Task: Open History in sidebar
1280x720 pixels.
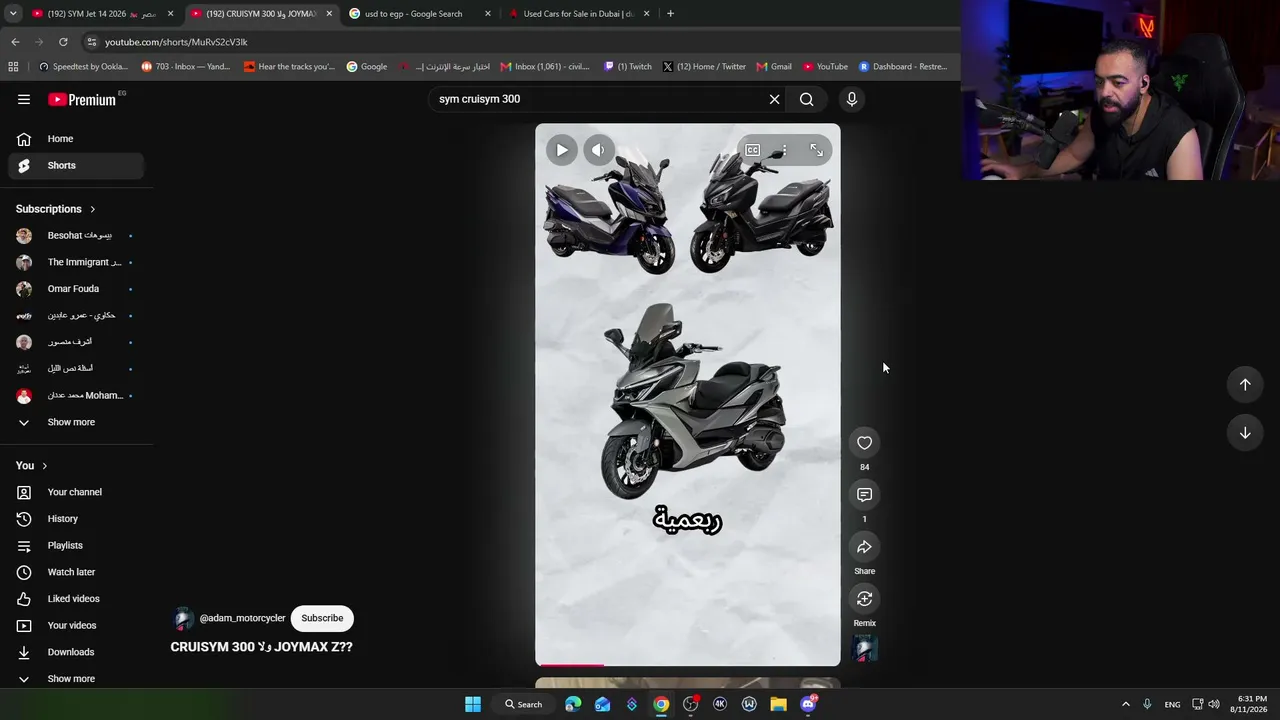Action: click(76, 519)
